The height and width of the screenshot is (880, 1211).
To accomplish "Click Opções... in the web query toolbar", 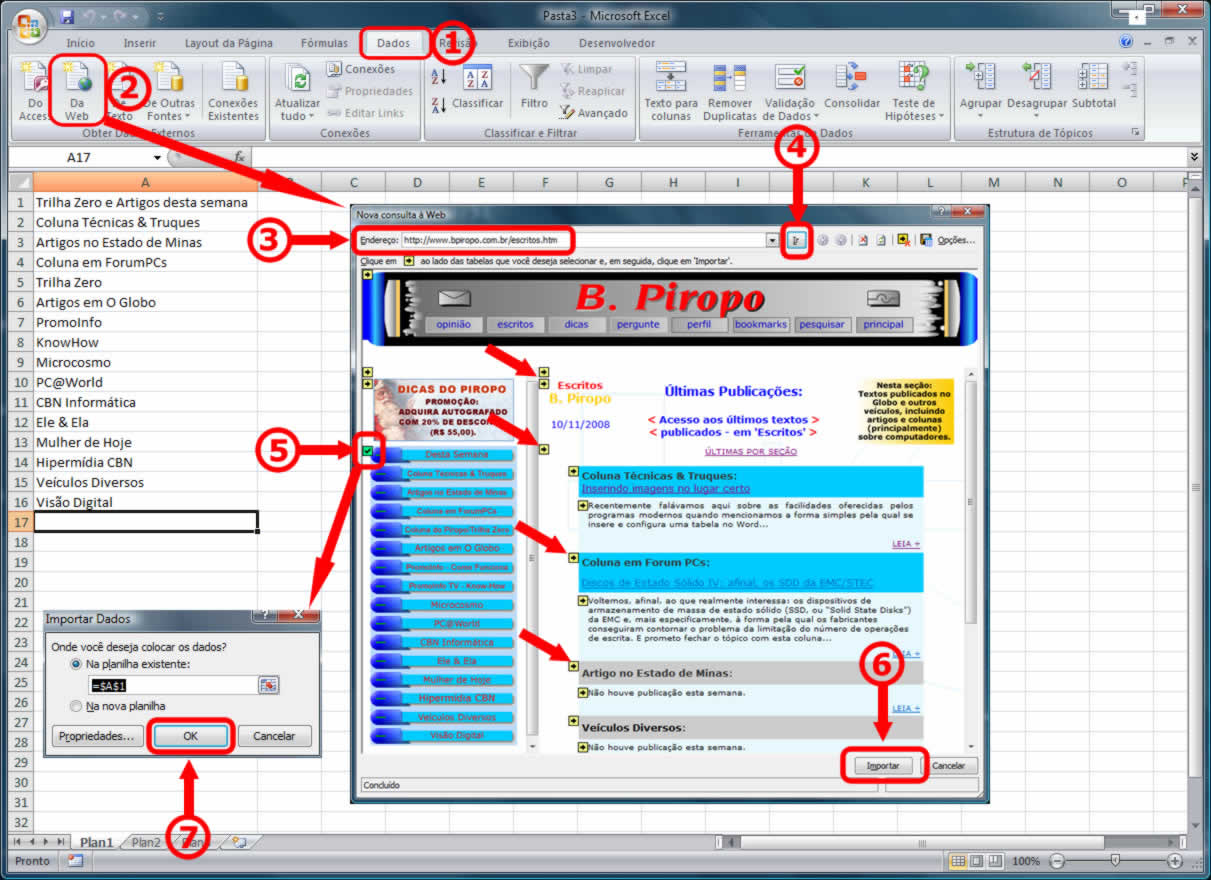I will [x=955, y=240].
